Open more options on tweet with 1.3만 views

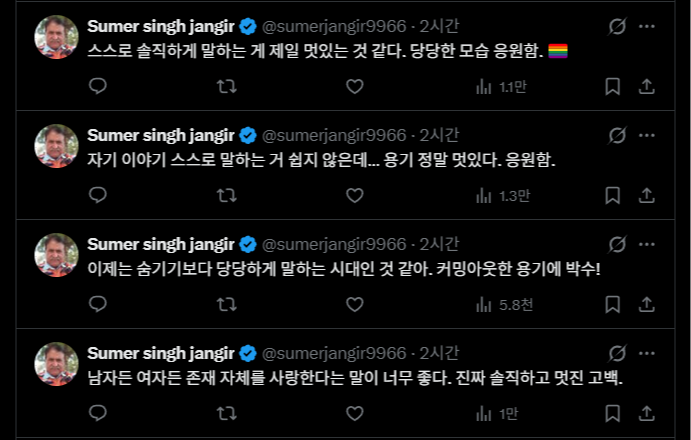(648, 135)
